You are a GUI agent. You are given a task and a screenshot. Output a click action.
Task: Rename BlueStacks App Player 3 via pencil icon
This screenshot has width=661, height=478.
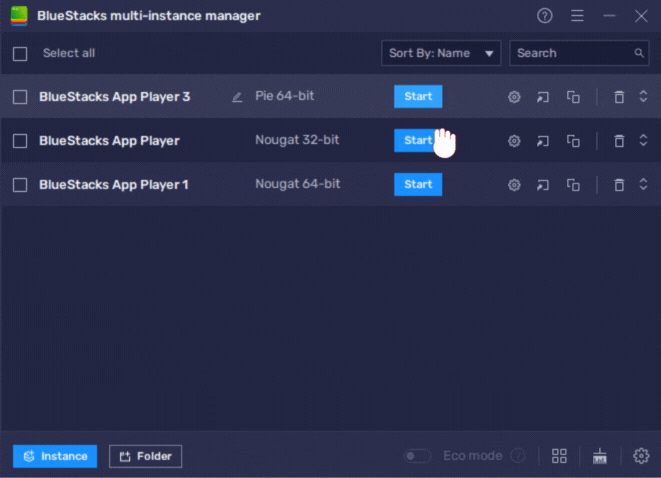pyautogui.click(x=237, y=97)
